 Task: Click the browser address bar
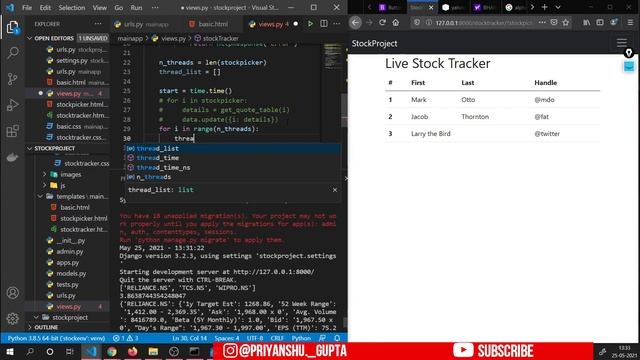point(484,23)
